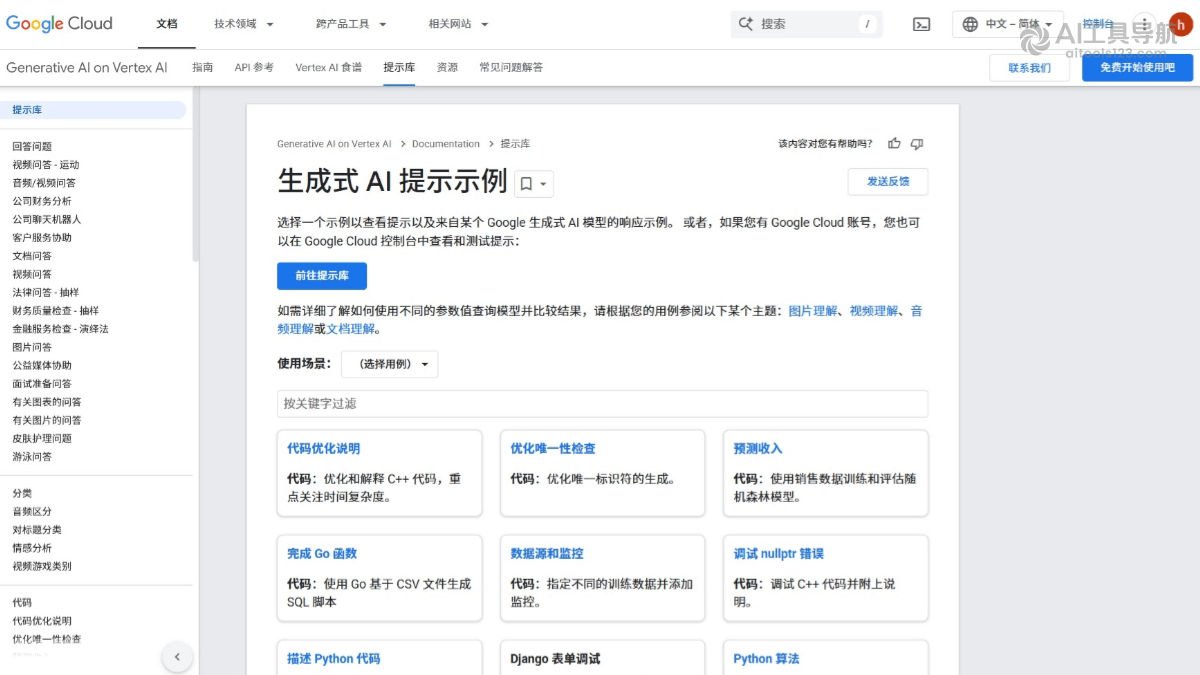Viewport: 1200px width, 675px height.
Task: Open the 调试 nullptr 错误 card
Action: tap(825, 578)
